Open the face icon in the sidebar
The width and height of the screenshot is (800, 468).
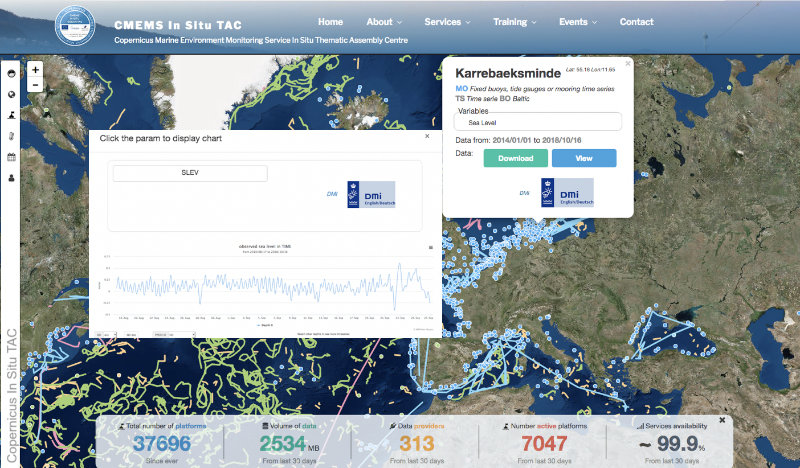click(11, 73)
